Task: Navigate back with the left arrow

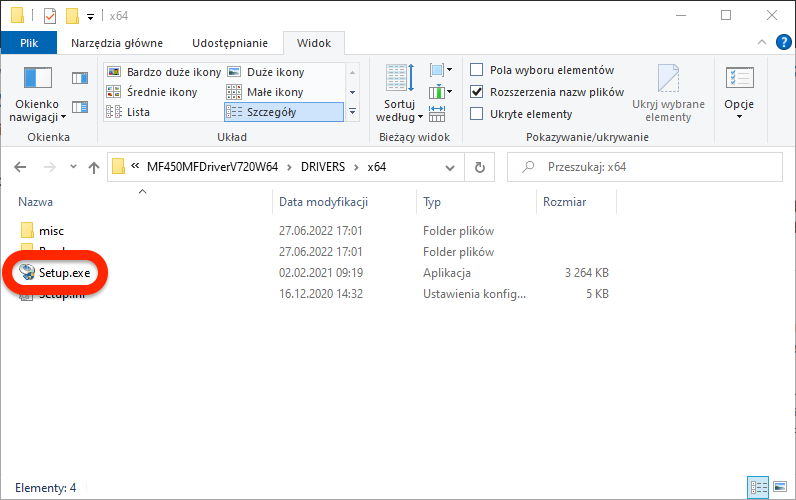Action: 20,167
